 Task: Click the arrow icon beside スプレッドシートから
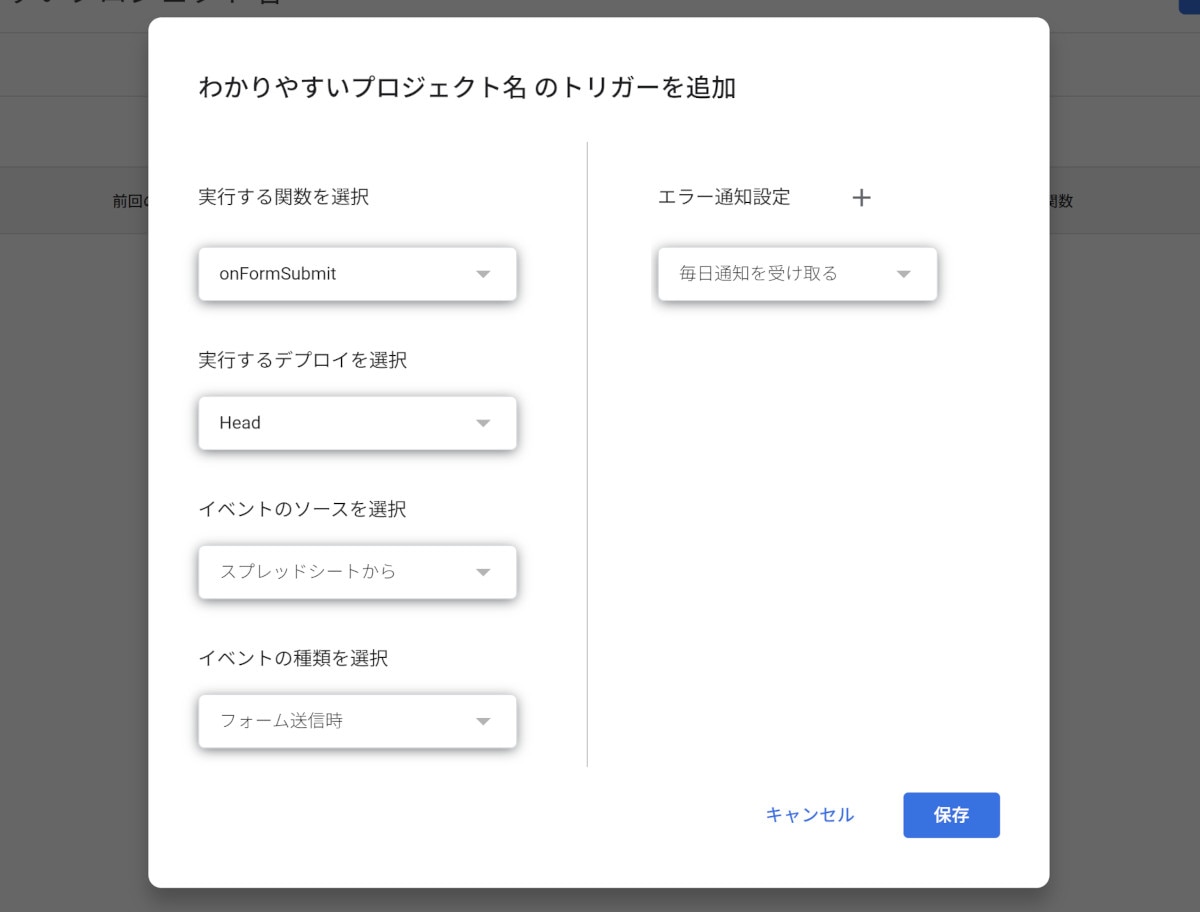483,572
